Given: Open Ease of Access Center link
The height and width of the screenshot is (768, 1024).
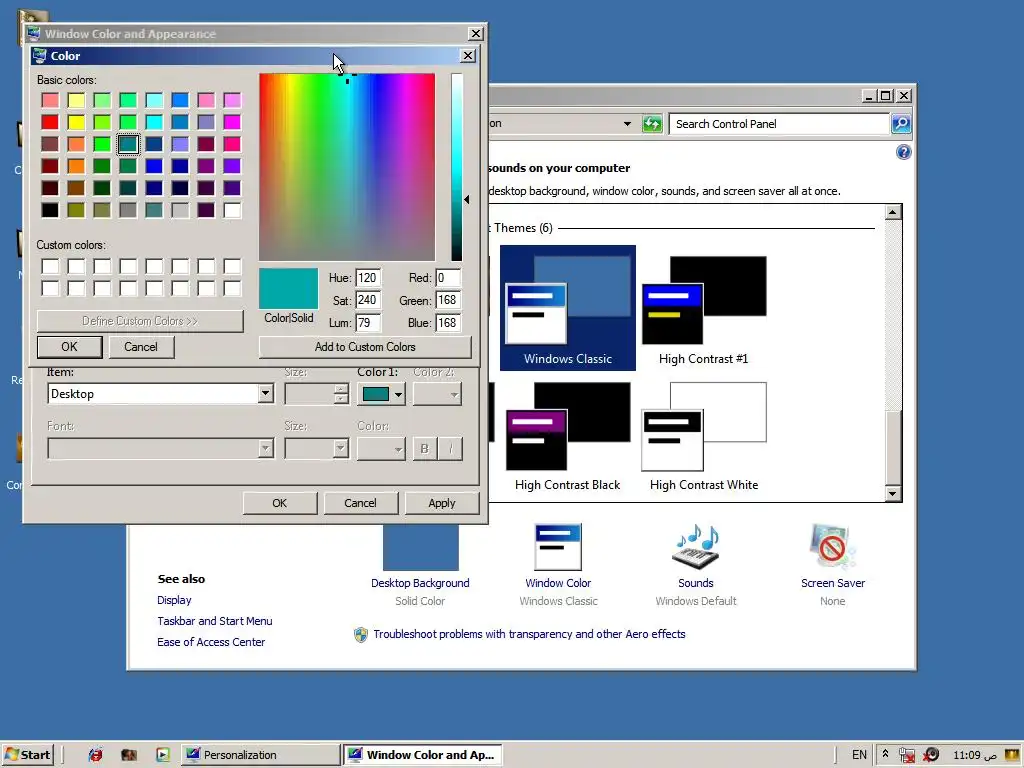Looking at the screenshot, I should point(211,641).
